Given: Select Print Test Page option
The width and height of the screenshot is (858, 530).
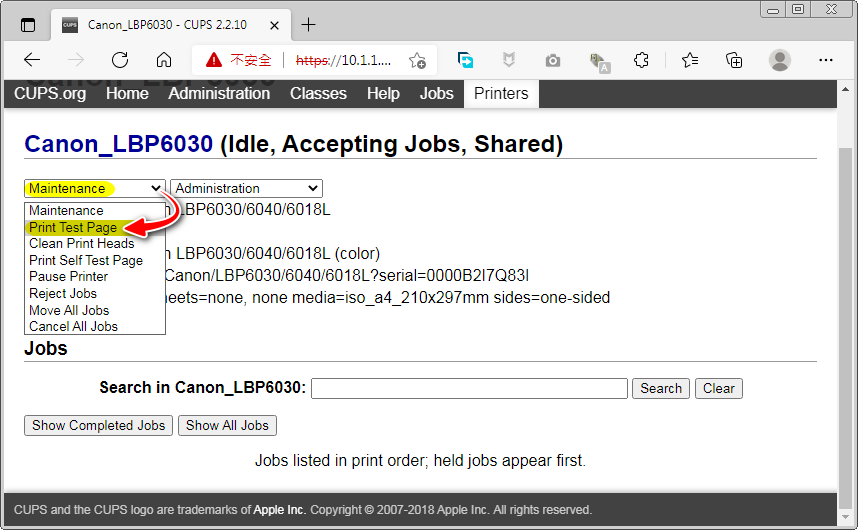Looking at the screenshot, I should pos(73,227).
